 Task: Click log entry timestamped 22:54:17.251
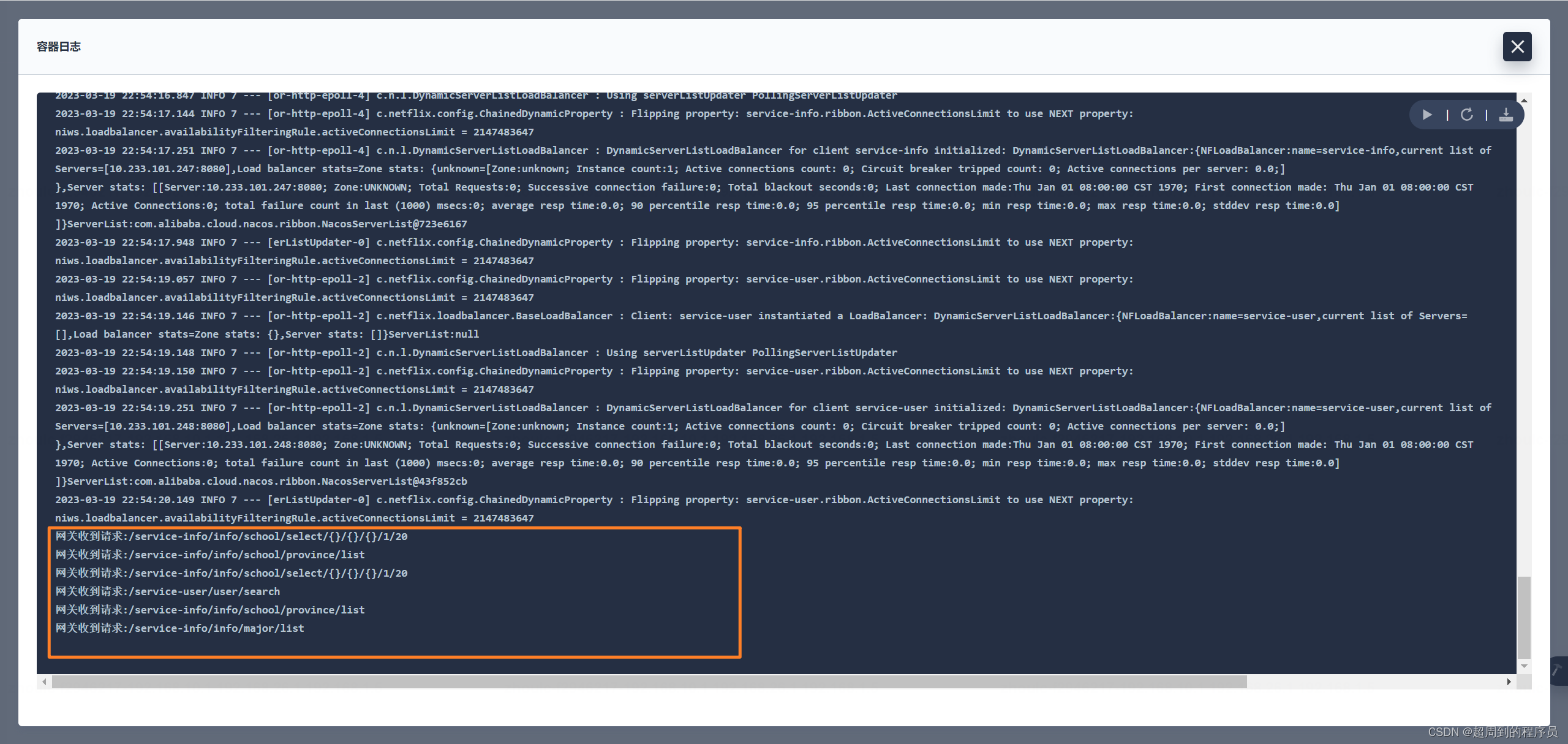(x=774, y=150)
